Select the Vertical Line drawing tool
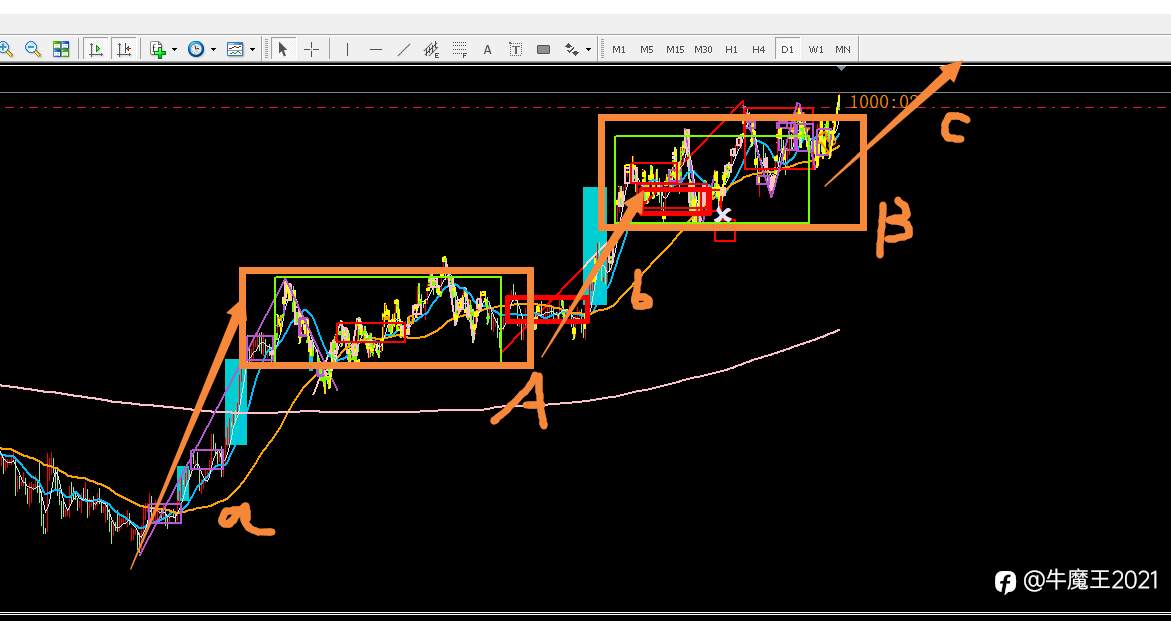This screenshot has height=621, width=1171. (x=347, y=49)
